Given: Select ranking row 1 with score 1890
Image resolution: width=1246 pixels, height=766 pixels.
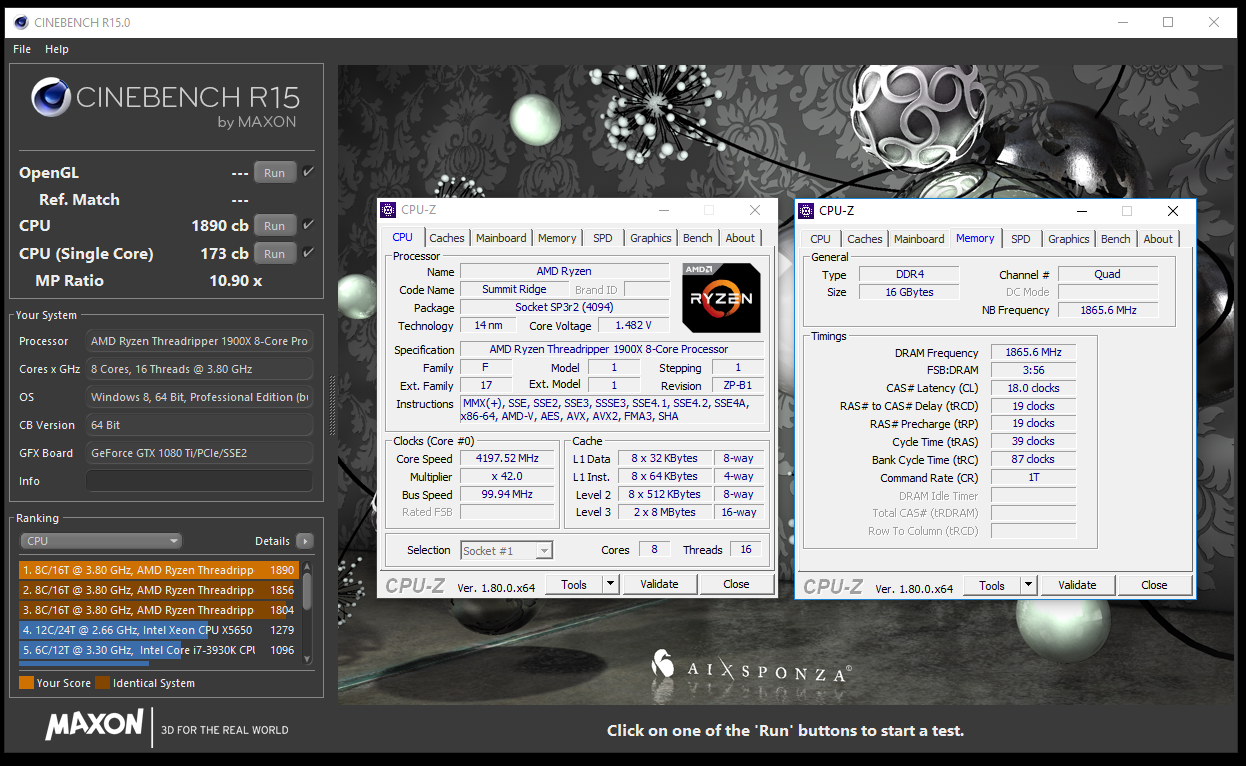Looking at the screenshot, I should 158,570.
